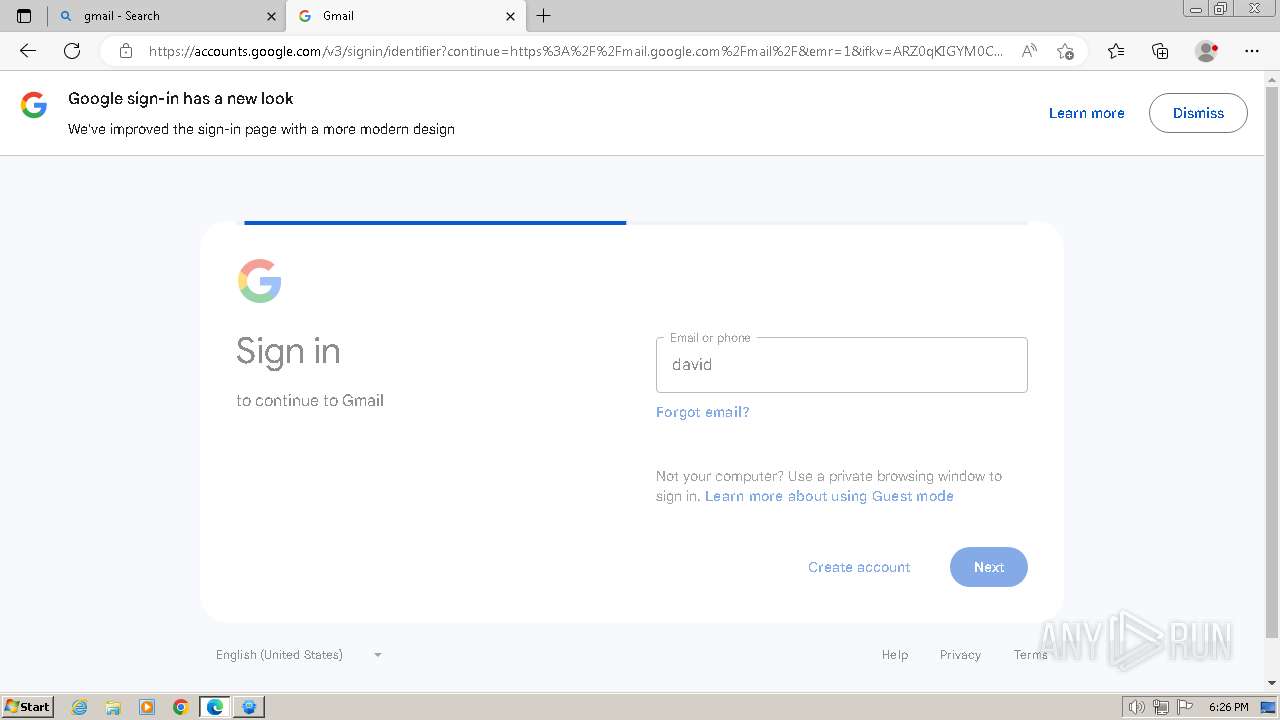Open the Favorites list icon
Viewport: 1280px width, 720px height.
tap(1116, 51)
